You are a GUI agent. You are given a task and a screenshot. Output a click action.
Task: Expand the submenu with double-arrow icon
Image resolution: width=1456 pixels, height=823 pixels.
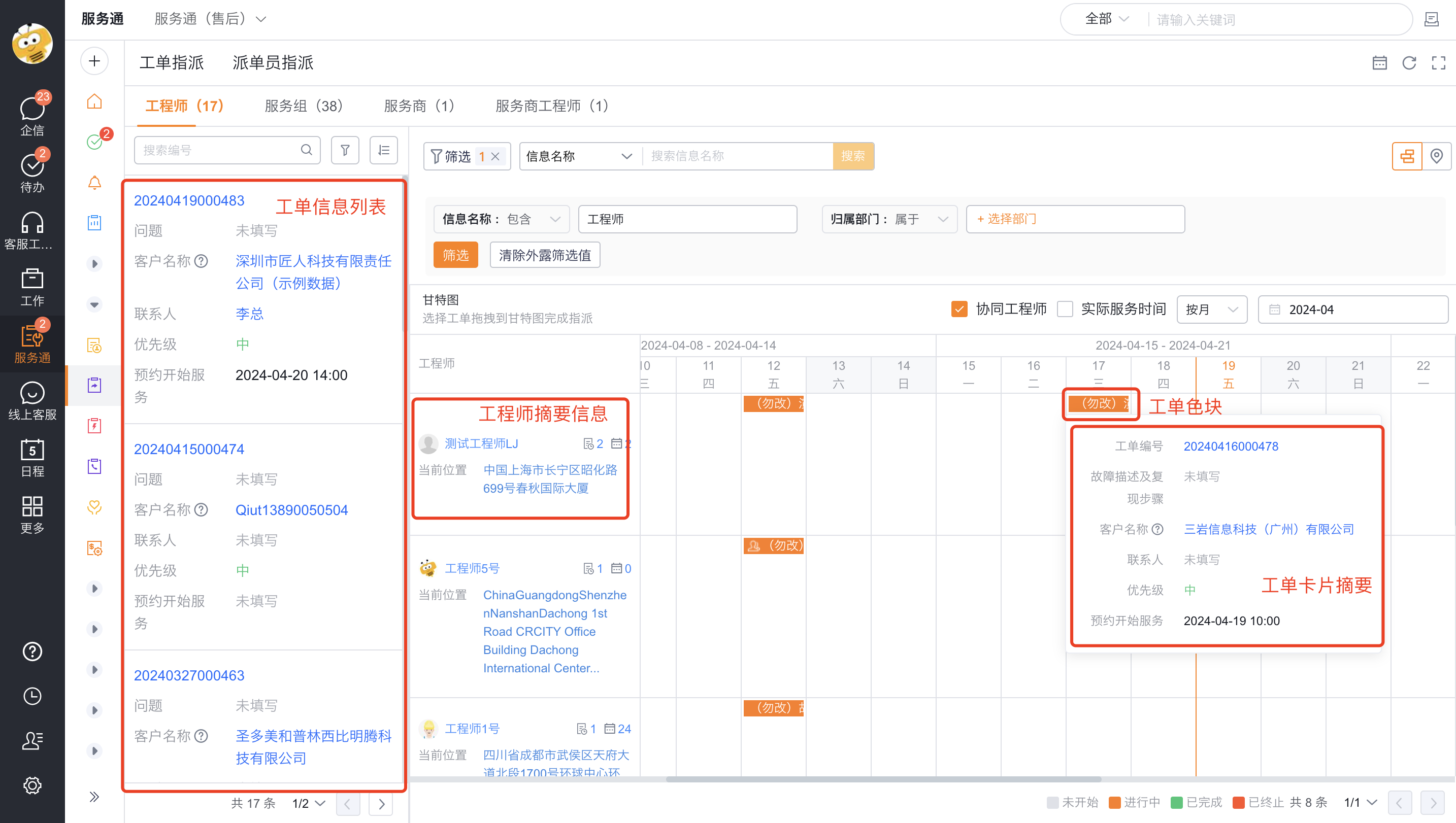click(x=94, y=797)
